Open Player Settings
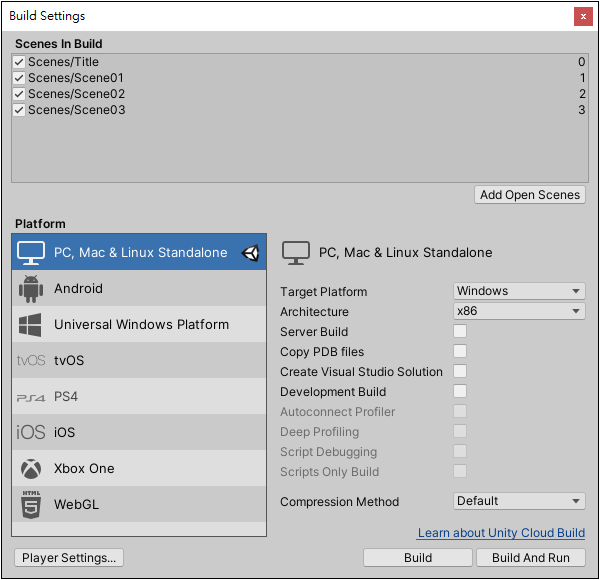The image size is (600, 580). [x=69, y=557]
